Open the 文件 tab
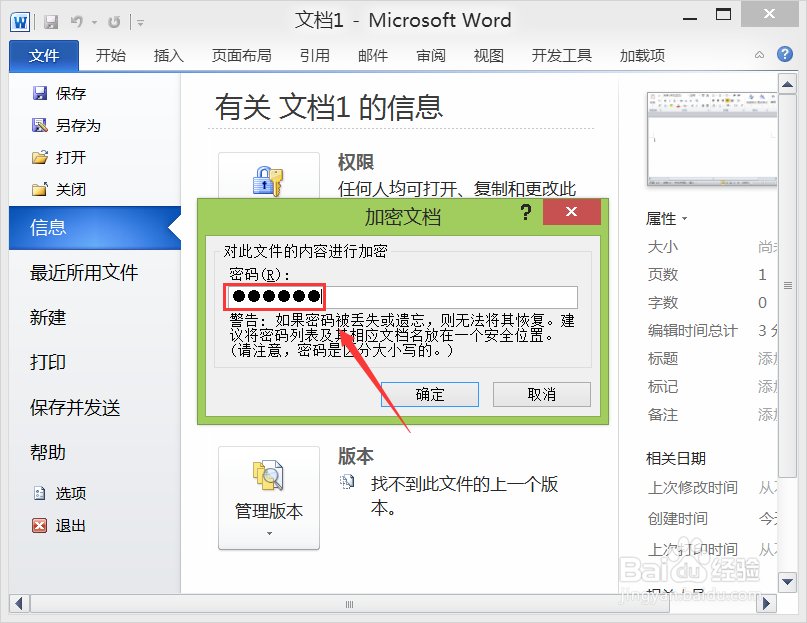Image resolution: width=807 pixels, height=623 pixels. click(44, 55)
